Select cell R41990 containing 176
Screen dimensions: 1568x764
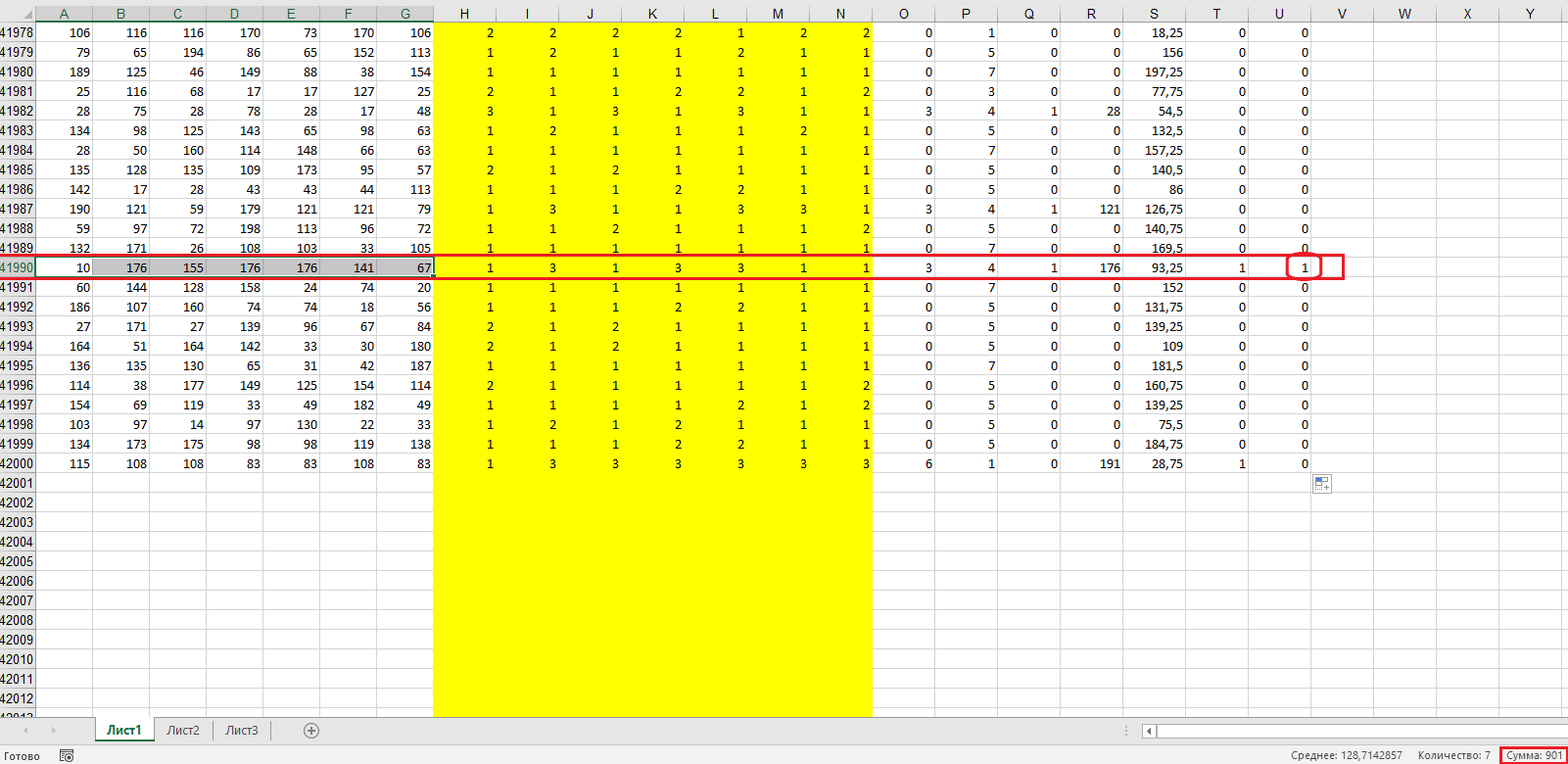1091,267
